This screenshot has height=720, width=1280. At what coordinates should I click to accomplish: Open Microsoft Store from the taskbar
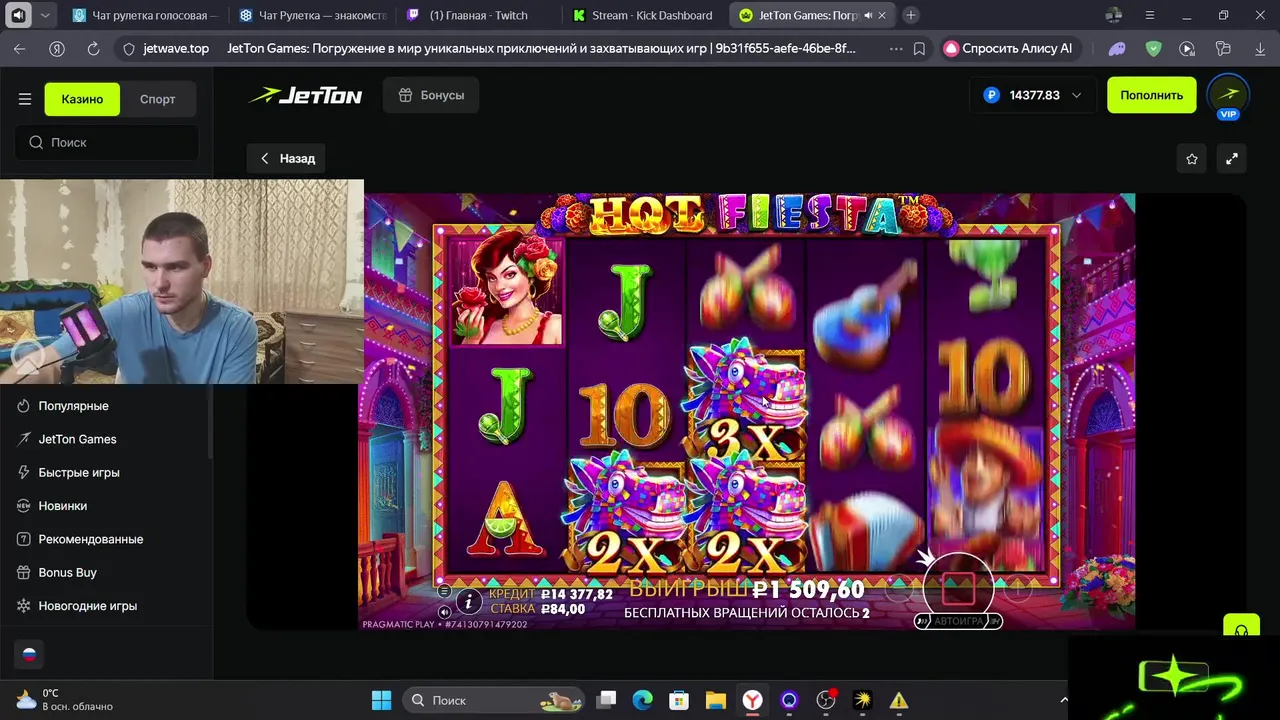pyautogui.click(x=679, y=700)
